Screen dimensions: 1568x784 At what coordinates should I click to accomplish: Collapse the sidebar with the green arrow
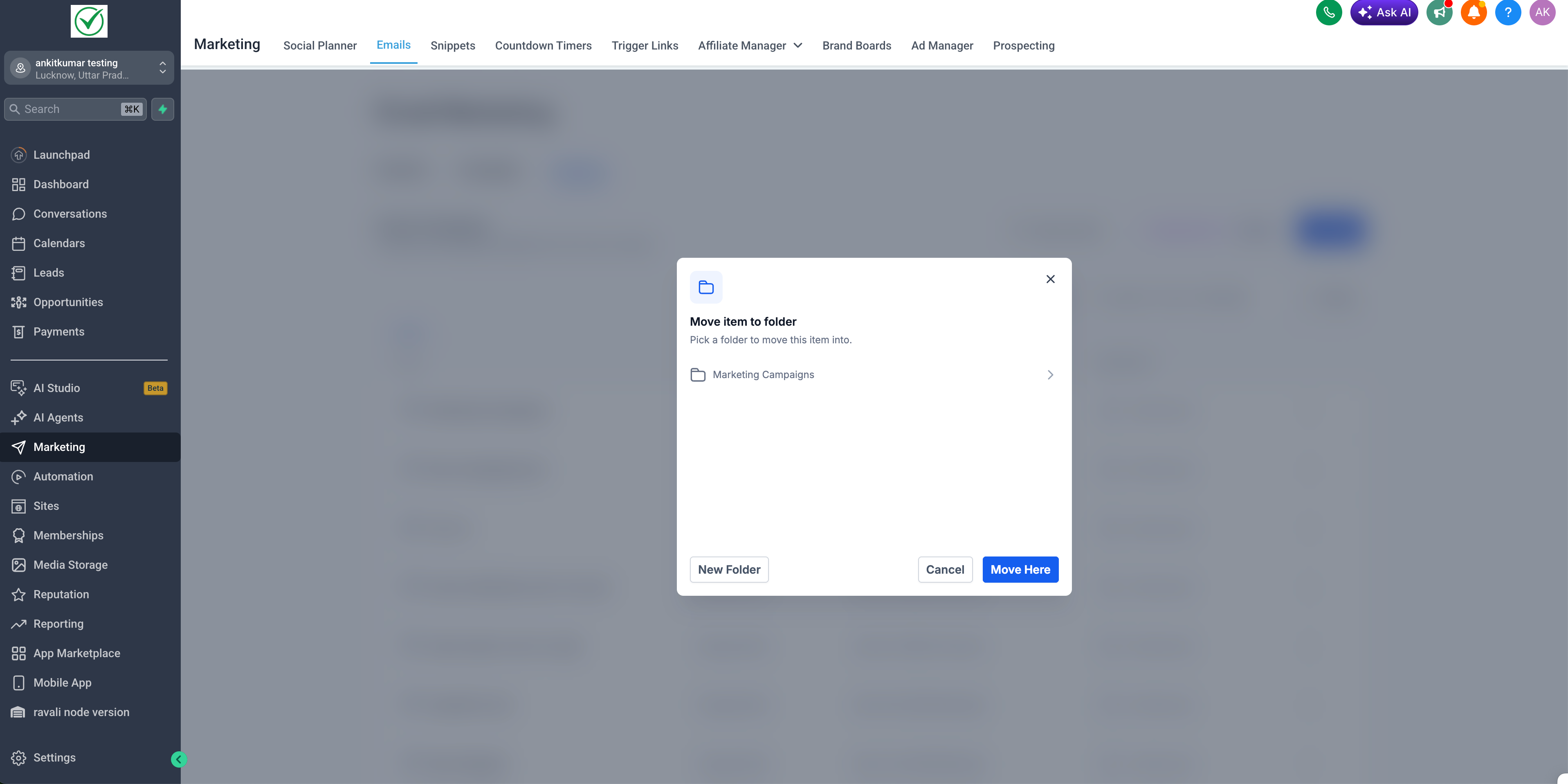pyautogui.click(x=178, y=759)
